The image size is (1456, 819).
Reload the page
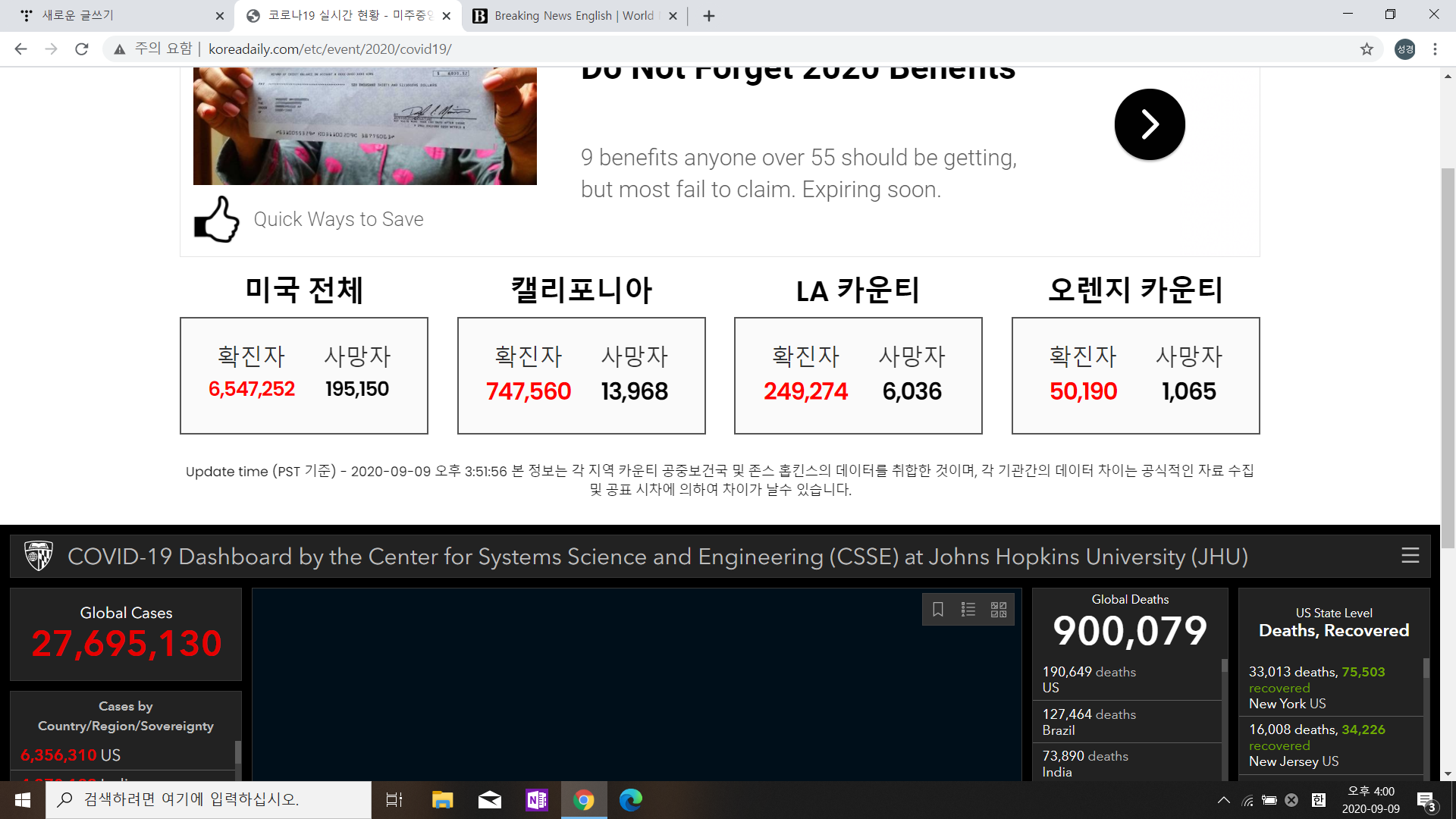[x=82, y=49]
